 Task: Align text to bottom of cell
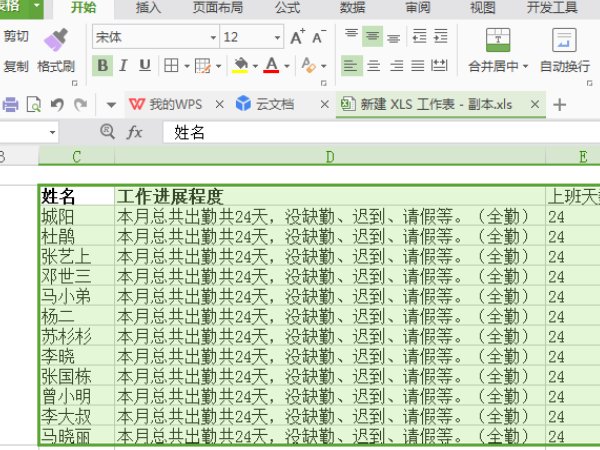[393, 38]
